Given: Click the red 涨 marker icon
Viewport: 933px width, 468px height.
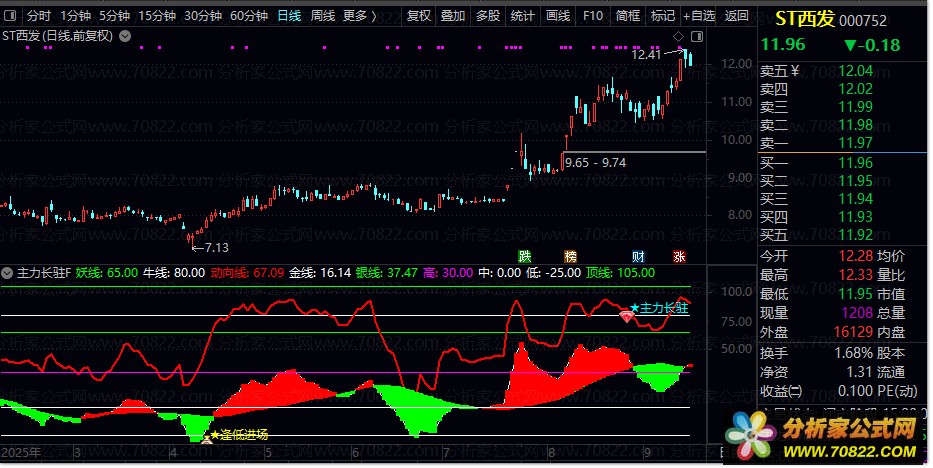Looking at the screenshot, I should 680,257.
